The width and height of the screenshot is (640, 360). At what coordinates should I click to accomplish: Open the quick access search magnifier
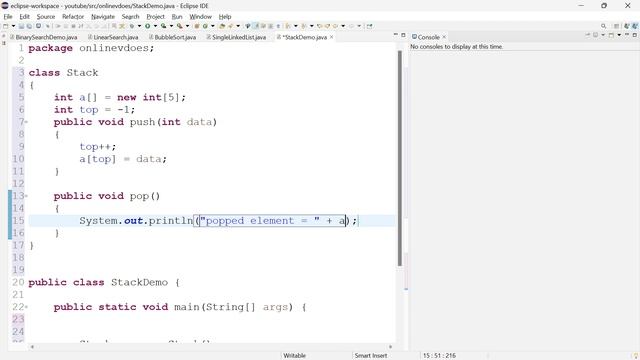[x=603, y=26]
